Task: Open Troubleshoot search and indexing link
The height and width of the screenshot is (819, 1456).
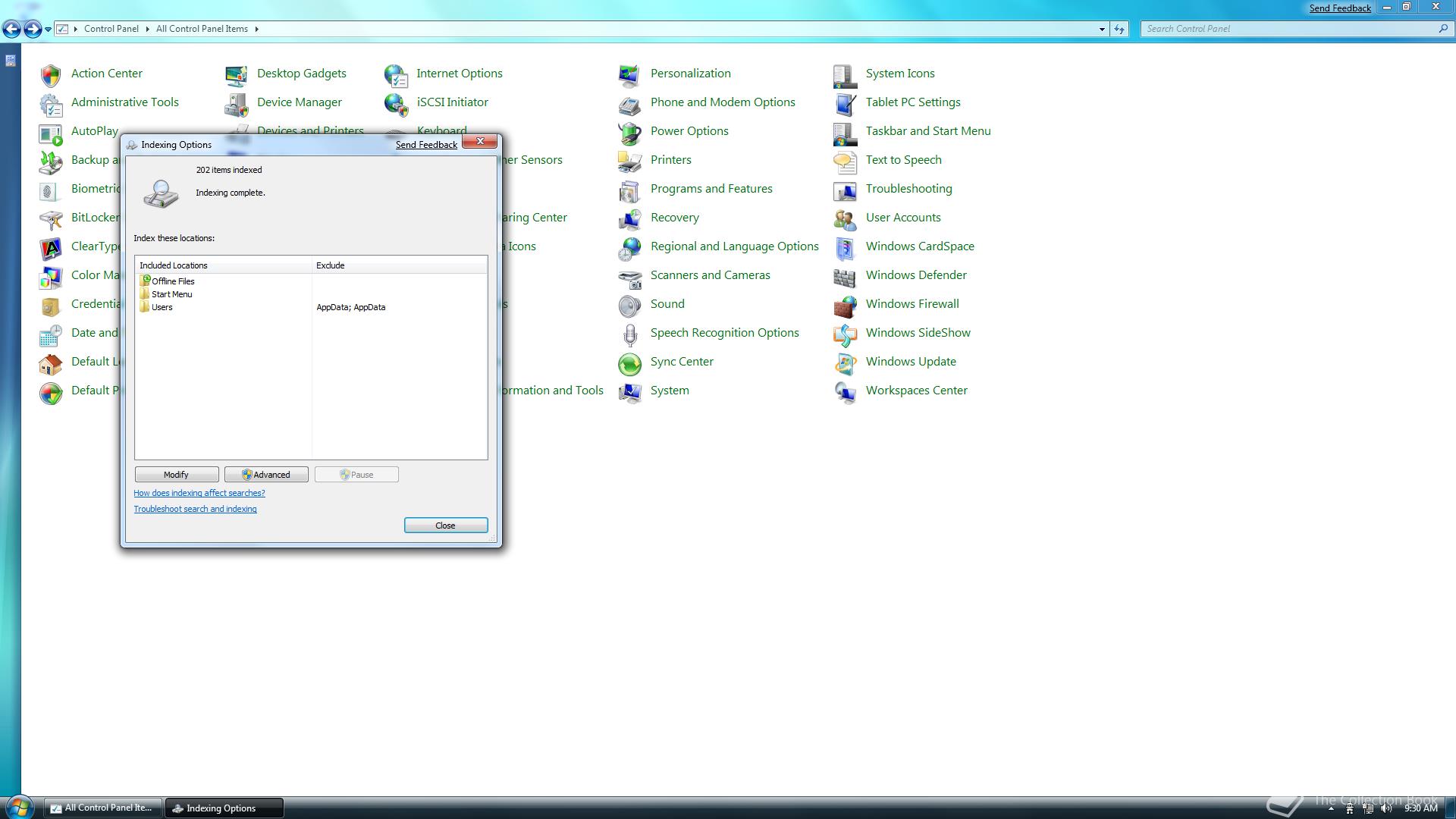Action: click(x=195, y=509)
